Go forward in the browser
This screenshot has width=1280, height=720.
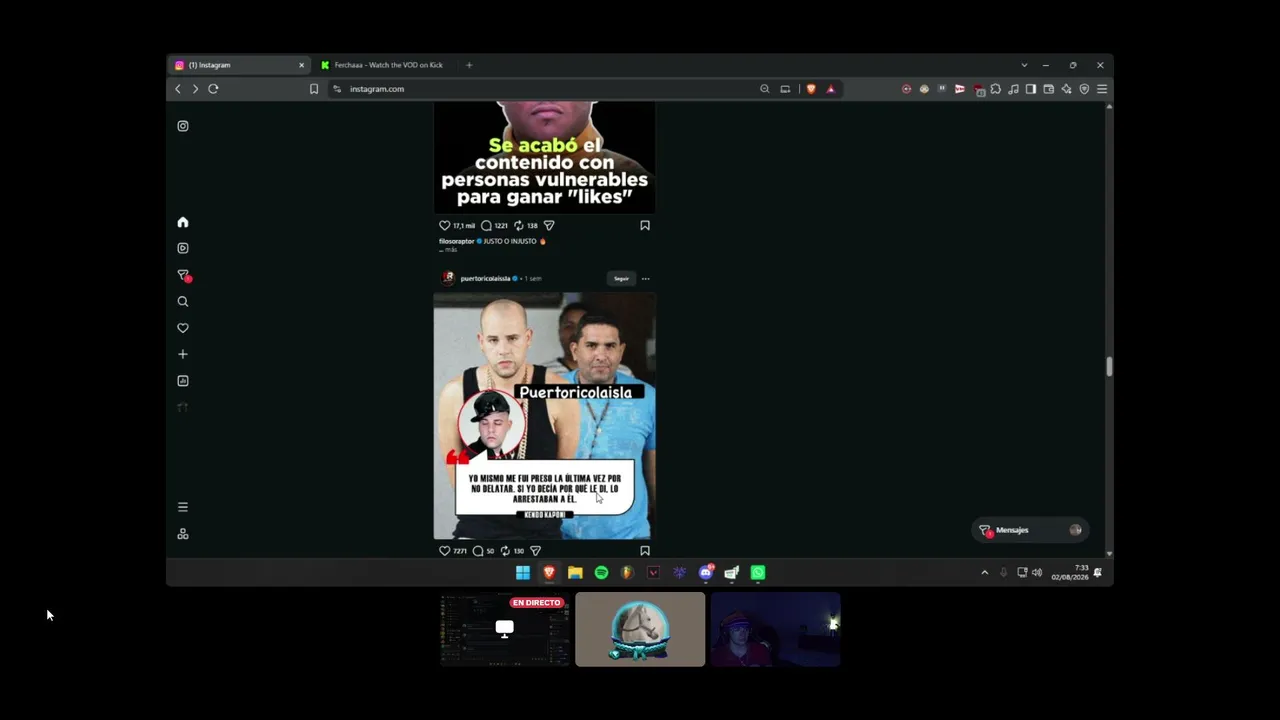[195, 89]
